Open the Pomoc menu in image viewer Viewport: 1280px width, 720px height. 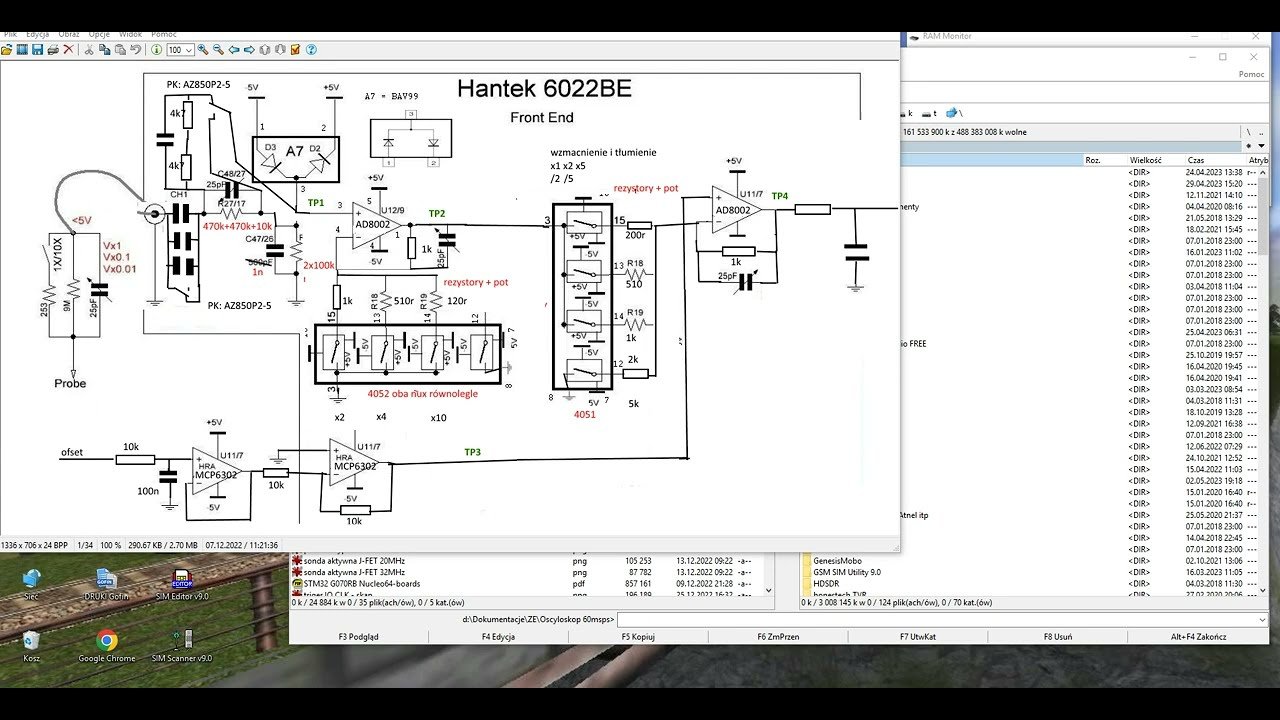(x=163, y=34)
